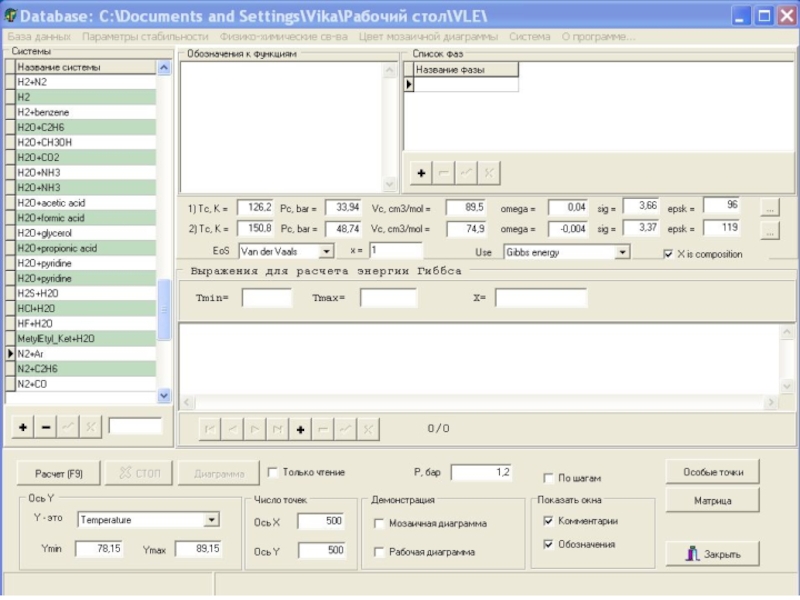The image size is (800, 600).
Task: Click the plus icon in the Gibbs expressions navigator
Action: coord(299,429)
